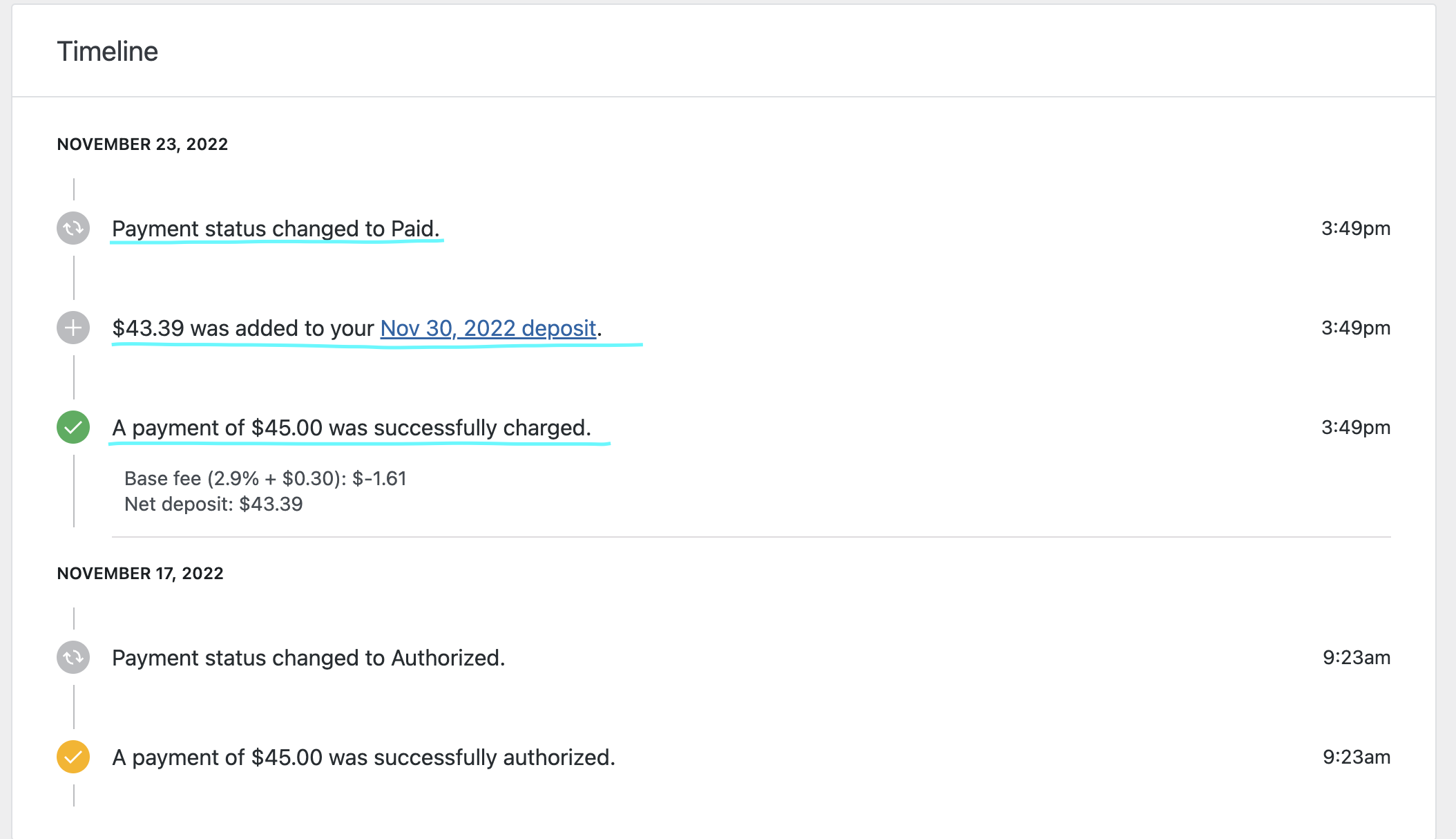This screenshot has width=1456, height=839.
Task: Click the Net deposit $43.39 line
Action: click(x=213, y=505)
